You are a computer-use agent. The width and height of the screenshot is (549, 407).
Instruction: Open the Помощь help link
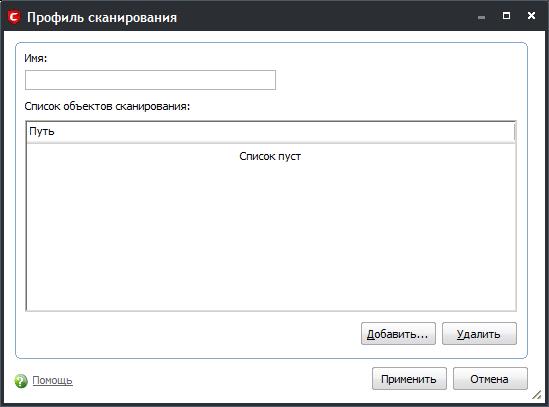52,380
